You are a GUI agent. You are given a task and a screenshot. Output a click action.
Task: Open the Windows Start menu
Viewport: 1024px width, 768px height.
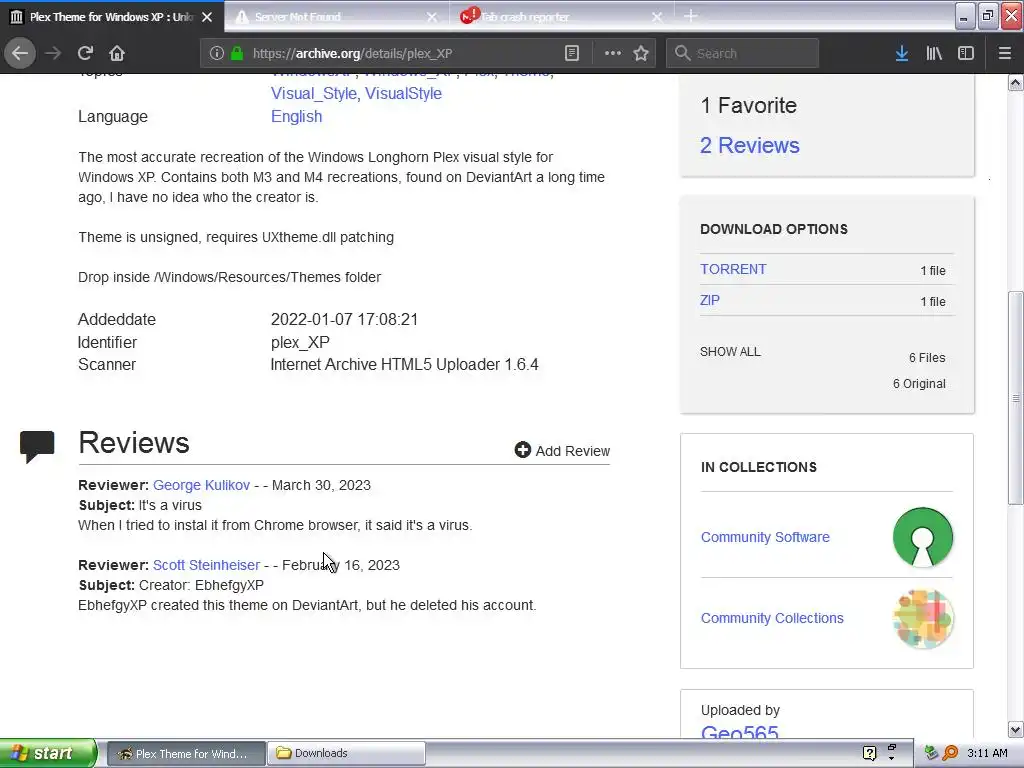pos(48,753)
